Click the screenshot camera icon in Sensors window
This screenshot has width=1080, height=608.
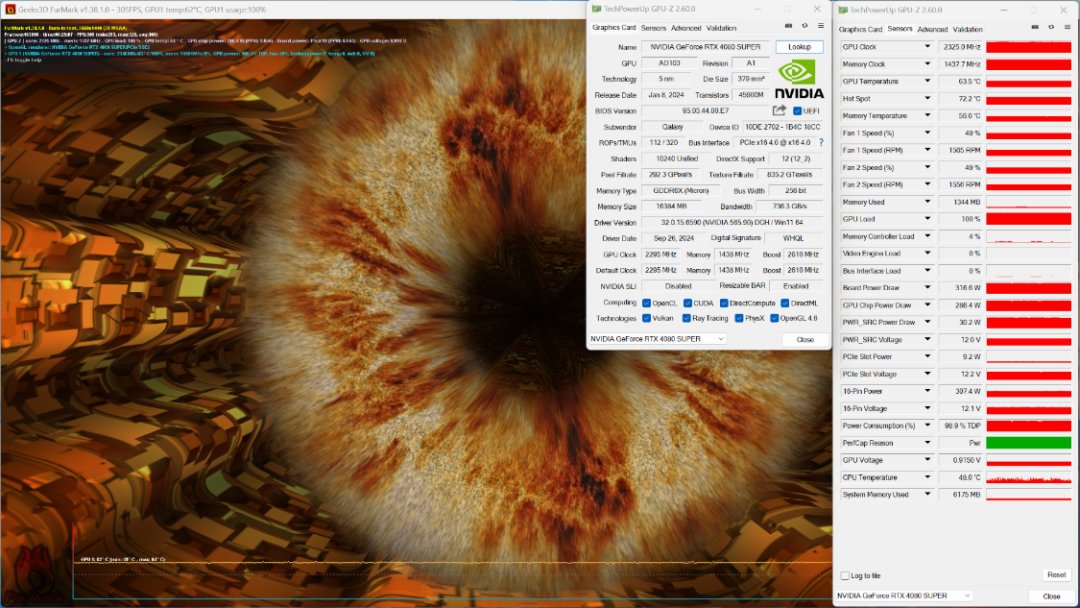(1035, 28)
